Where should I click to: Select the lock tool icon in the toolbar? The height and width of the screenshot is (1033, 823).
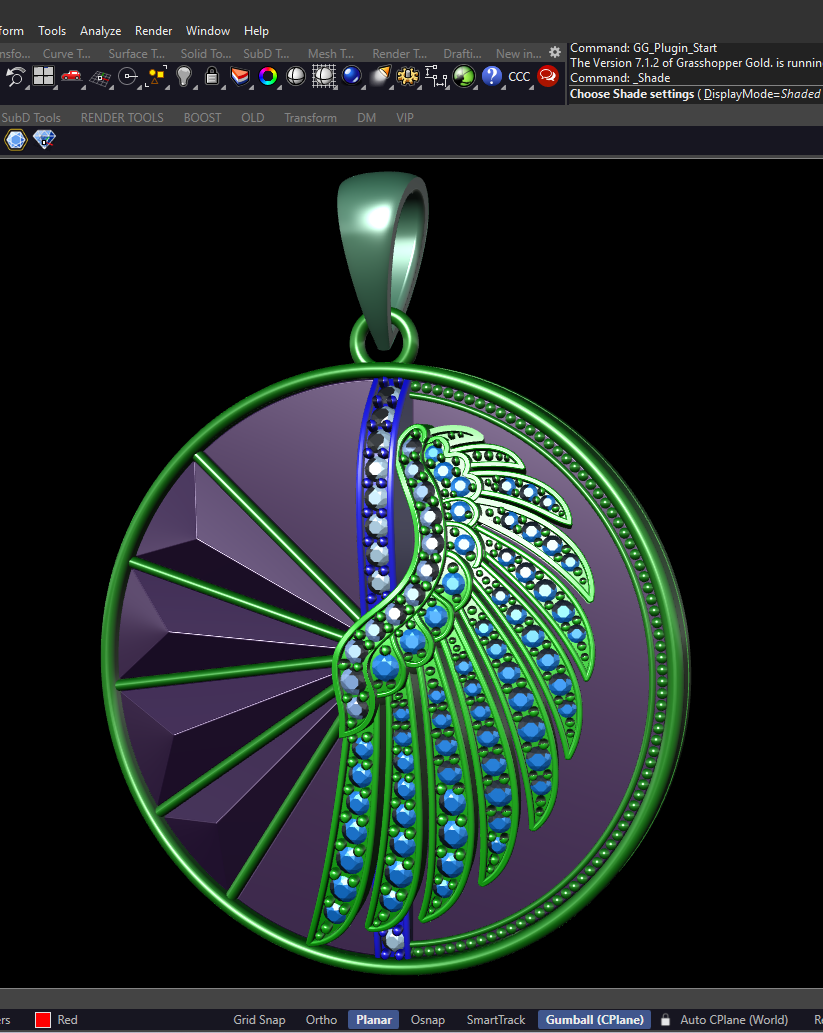click(x=211, y=76)
